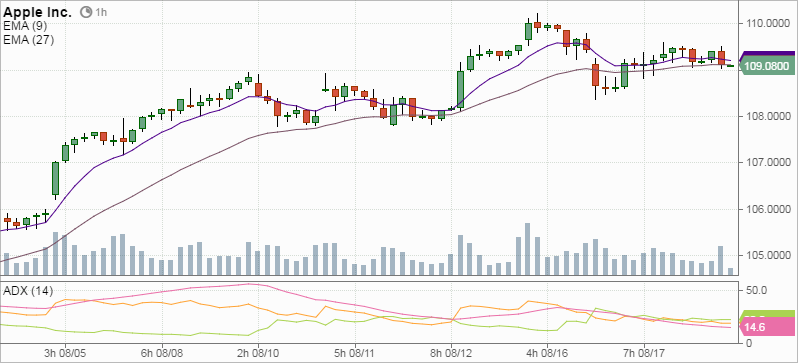Click the clock icon beside 1h
Image resolution: width=798 pixels, height=363 pixels.
87,12
